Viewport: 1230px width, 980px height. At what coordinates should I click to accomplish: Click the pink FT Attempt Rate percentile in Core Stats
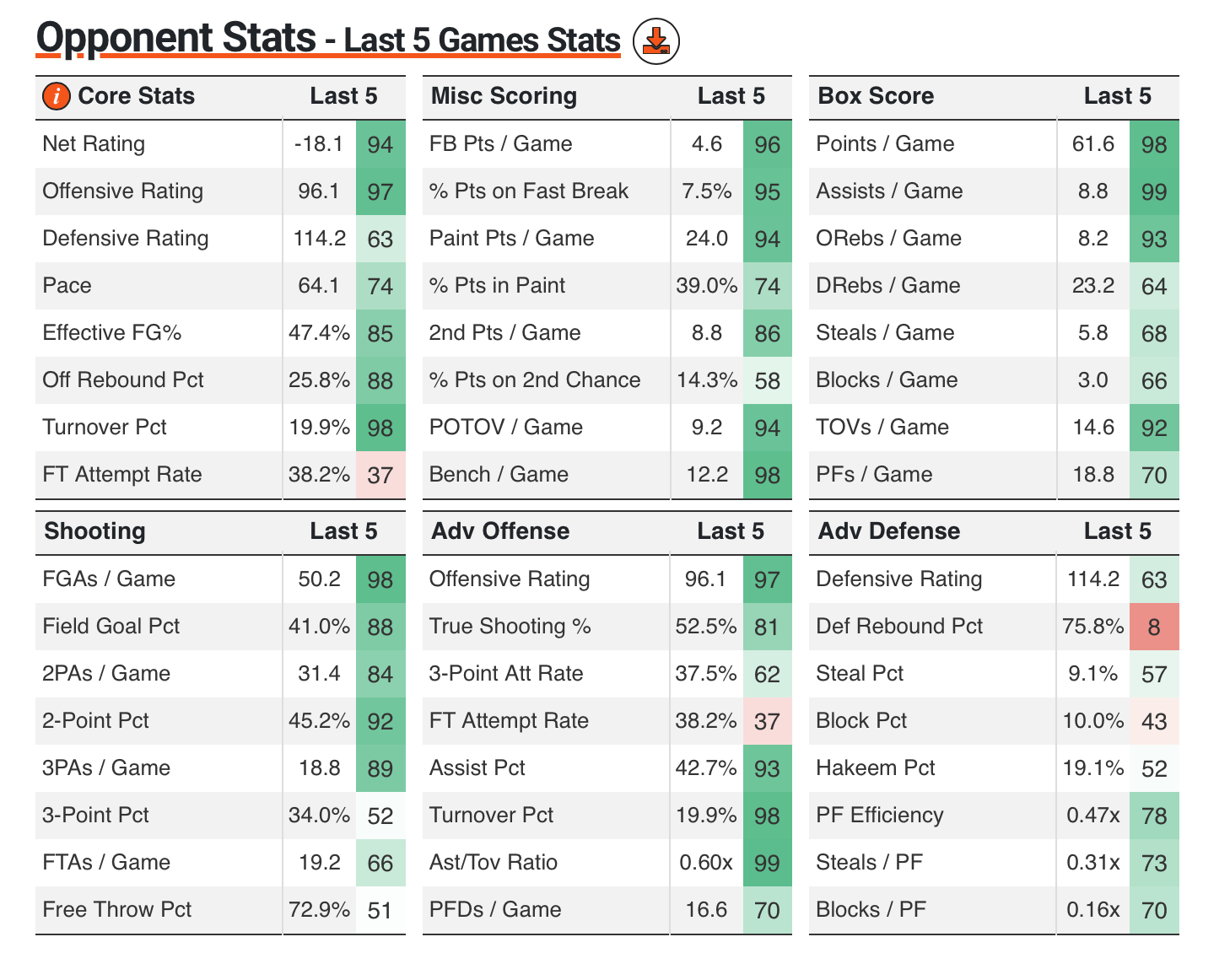click(380, 475)
